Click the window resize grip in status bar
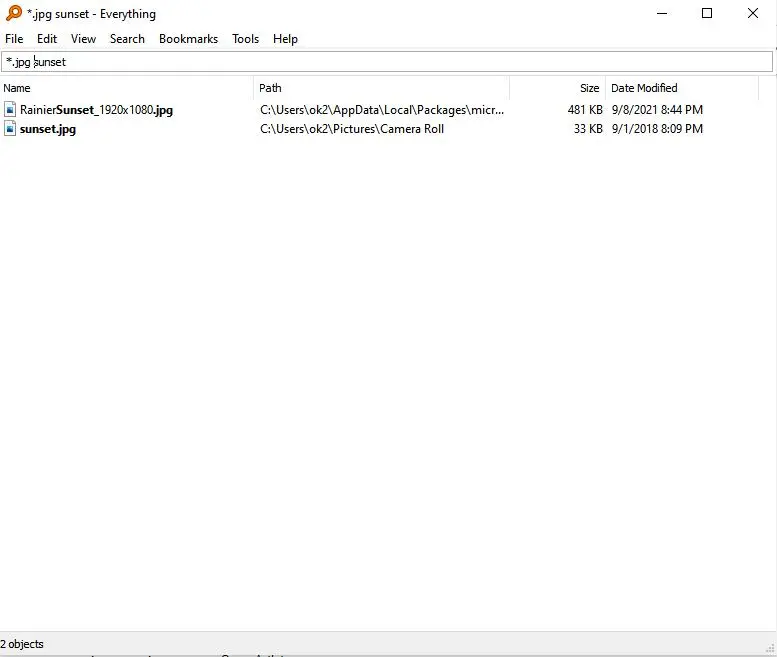 click(x=770, y=648)
